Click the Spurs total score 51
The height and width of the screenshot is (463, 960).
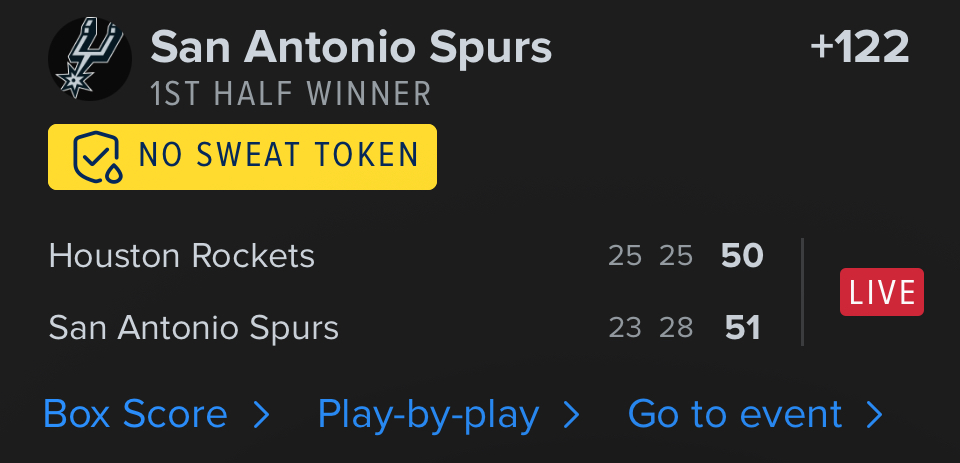pyautogui.click(x=742, y=327)
